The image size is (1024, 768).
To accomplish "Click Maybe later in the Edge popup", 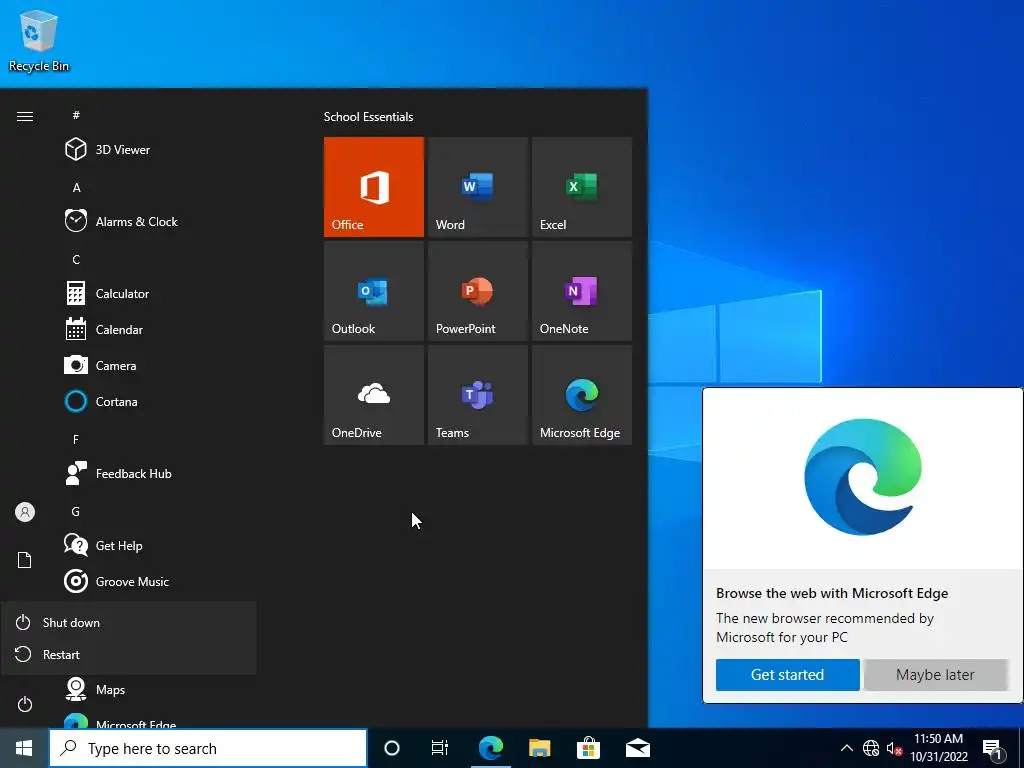I will 935,675.
